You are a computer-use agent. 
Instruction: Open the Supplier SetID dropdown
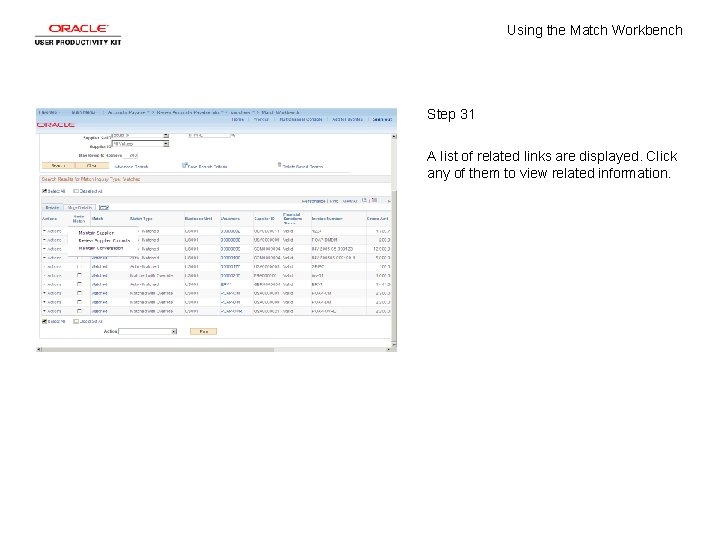tap(141, 135)
